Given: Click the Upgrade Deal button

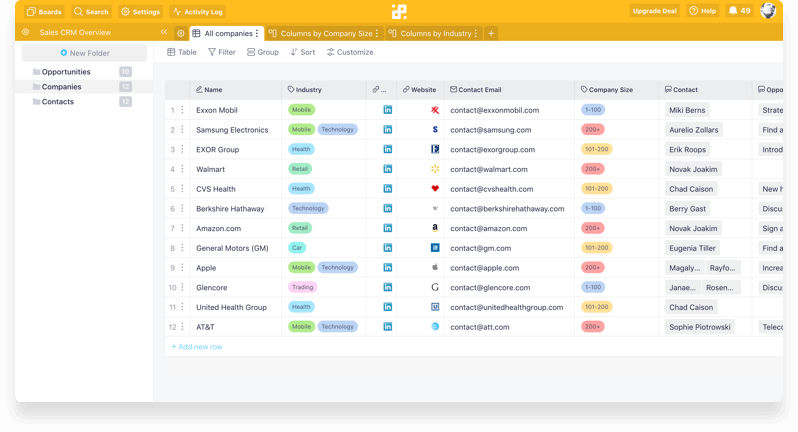Looking at the screenshot, I should point(654,11).
